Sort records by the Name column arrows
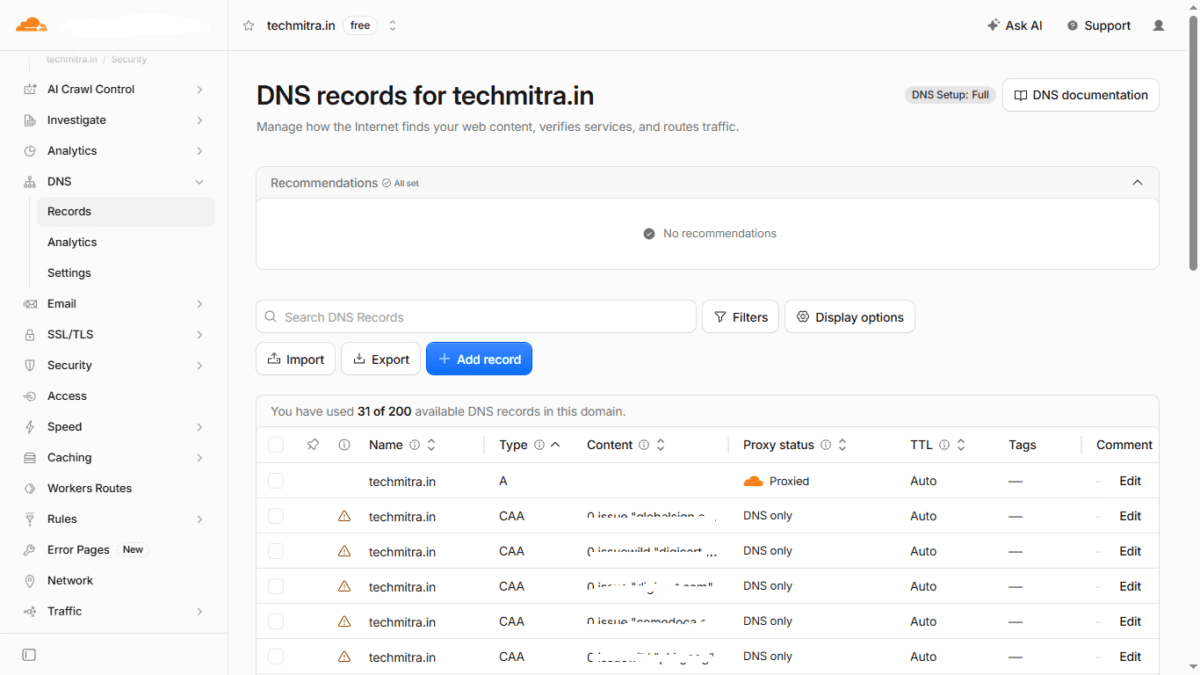The height and width of the screenshot is (675, 1200). point(431,445)
